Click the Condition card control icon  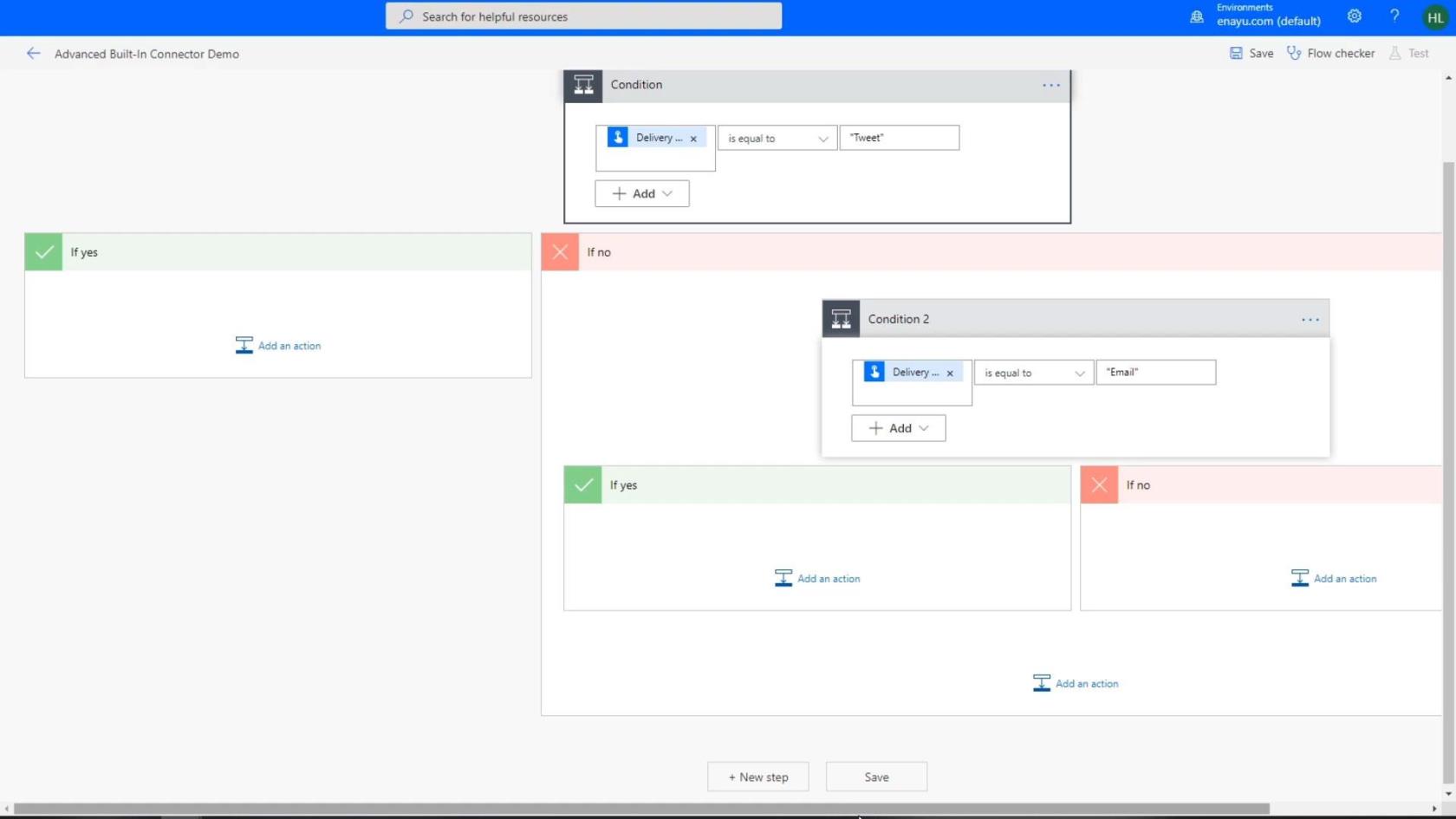click(583, 85)
